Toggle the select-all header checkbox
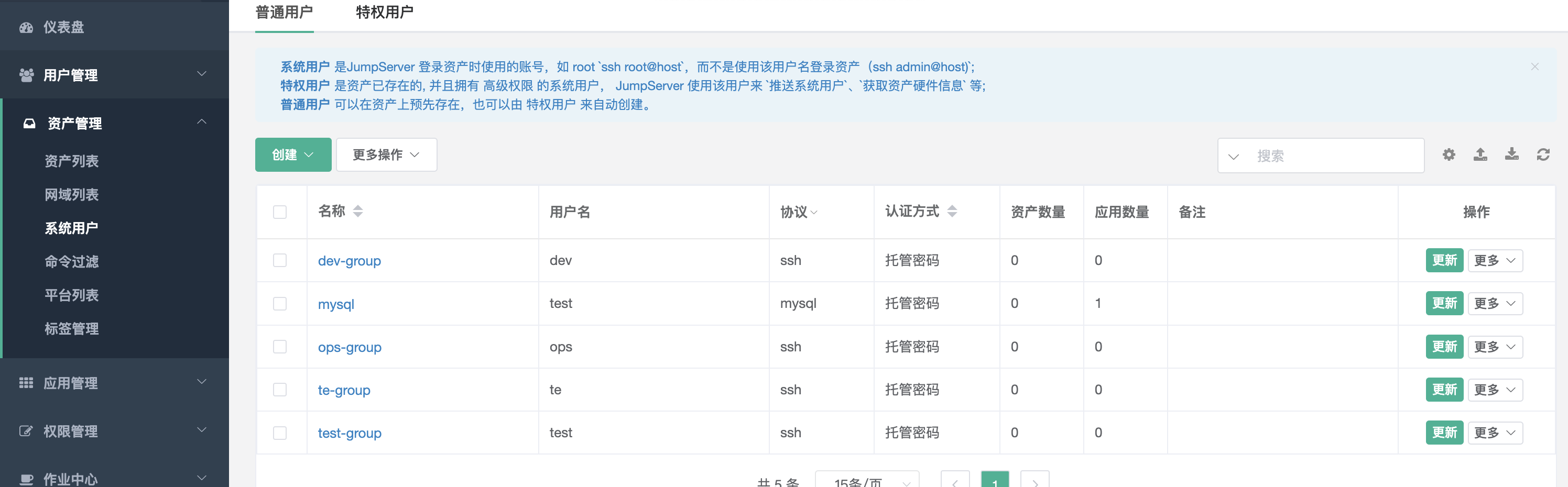Viewport: 1568px width, 487px height. pos(279,212)
